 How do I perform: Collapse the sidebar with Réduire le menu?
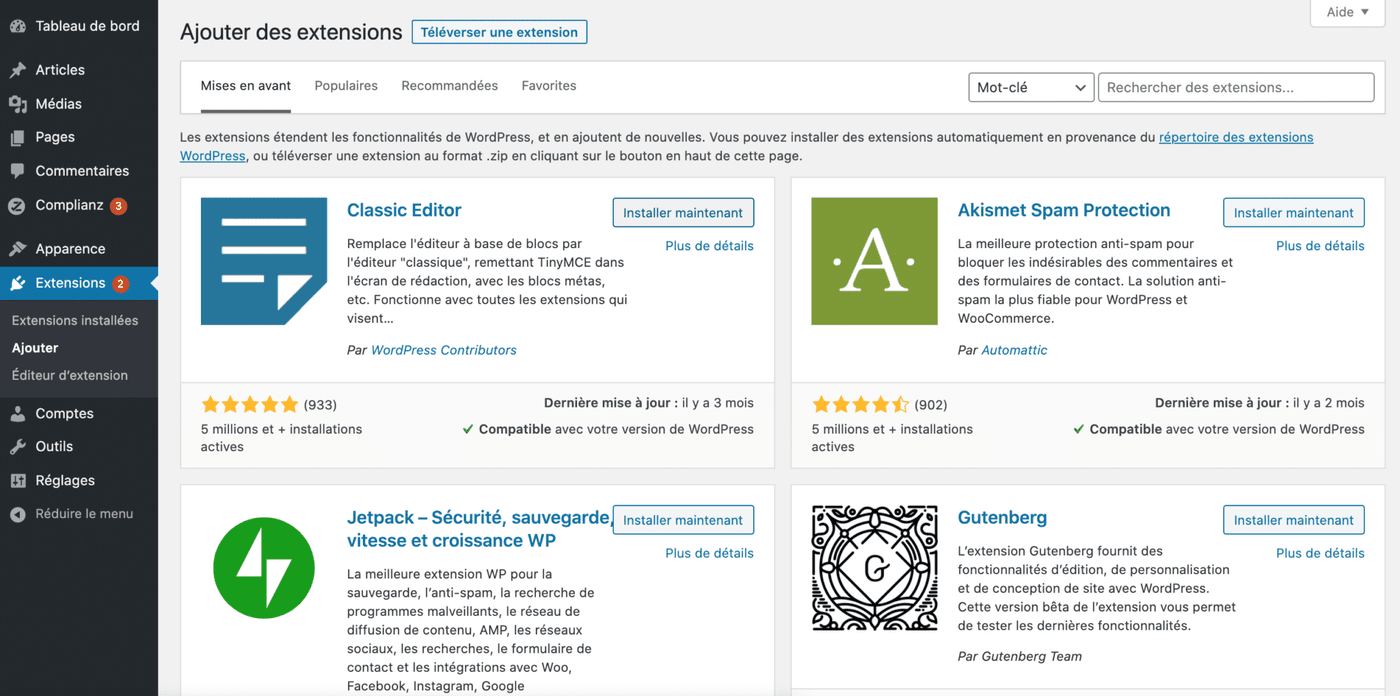(17, 513)
